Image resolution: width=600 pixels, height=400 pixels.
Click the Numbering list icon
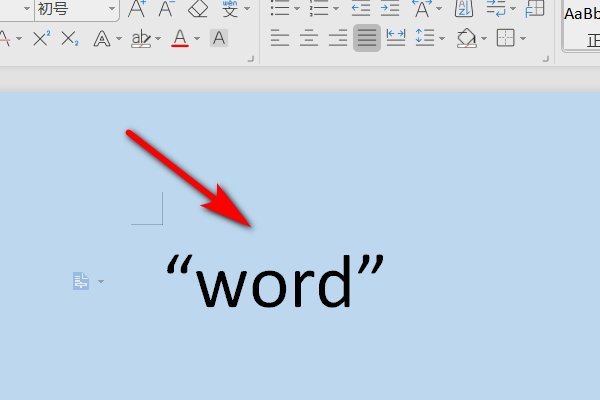[319, 8]
